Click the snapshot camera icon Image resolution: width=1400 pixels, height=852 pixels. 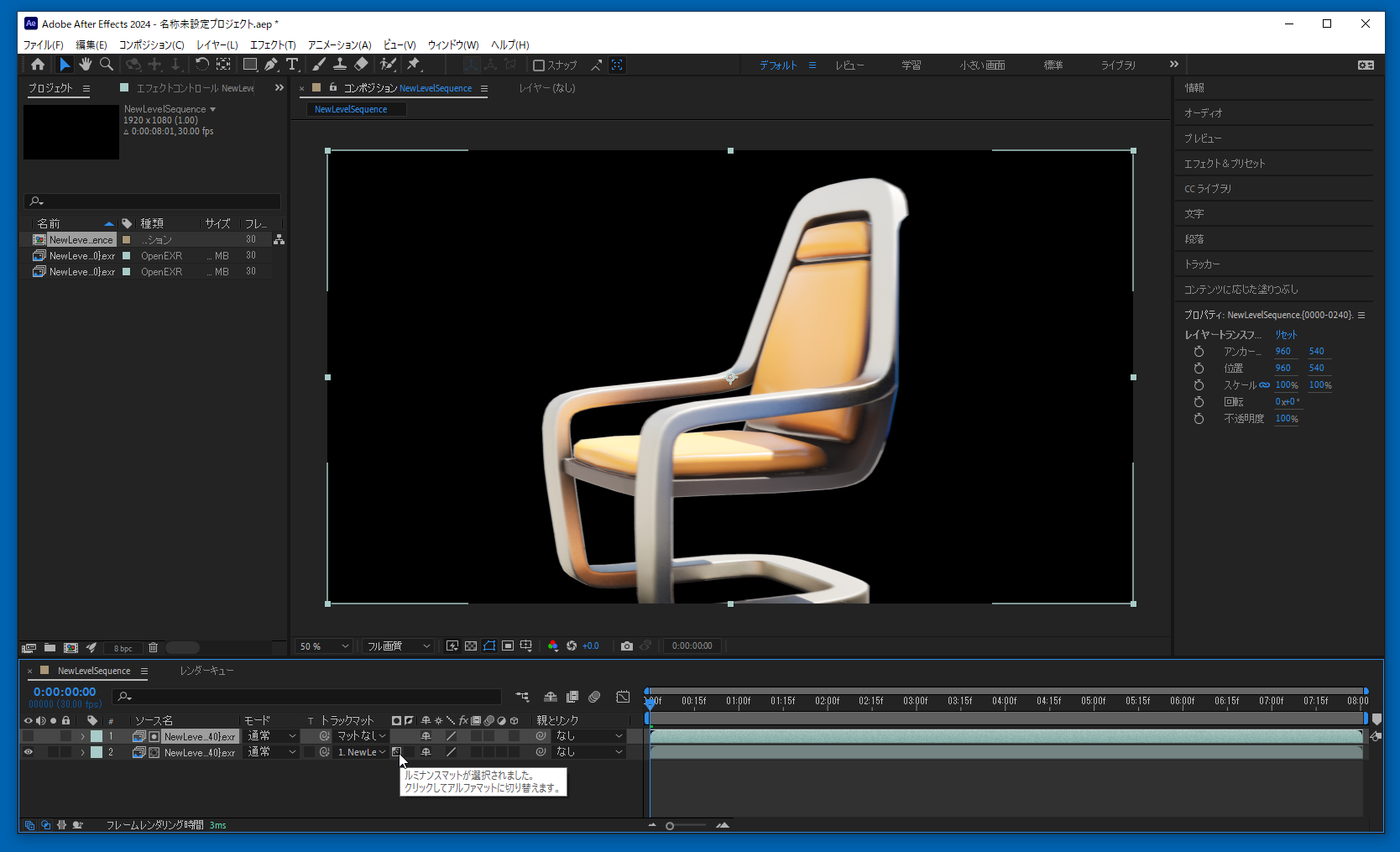pyautogui.click(x=626, y=646)
